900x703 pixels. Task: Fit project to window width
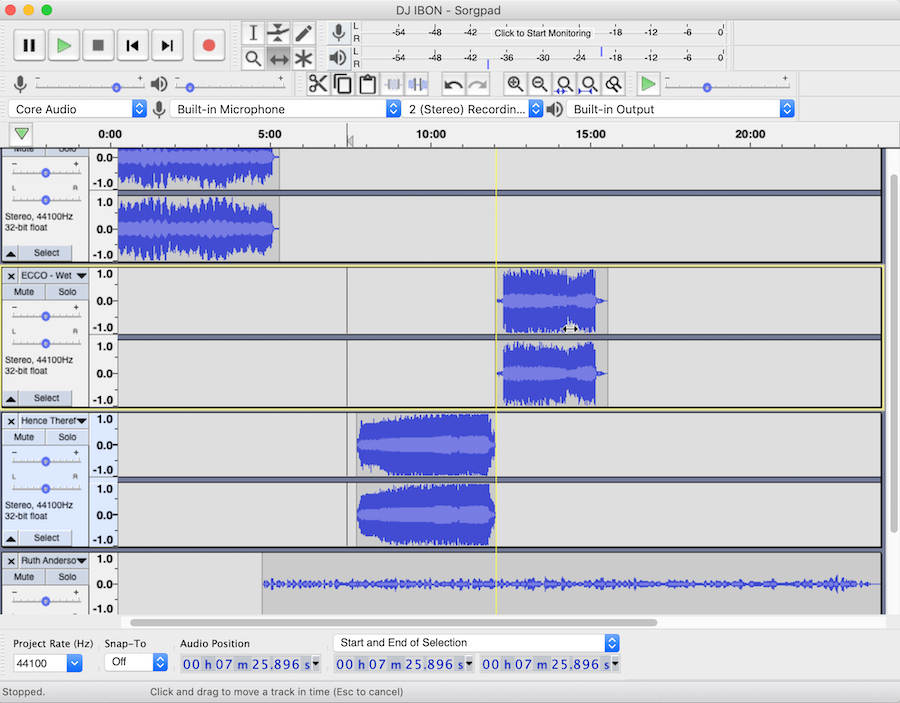(x=589, y=84)
